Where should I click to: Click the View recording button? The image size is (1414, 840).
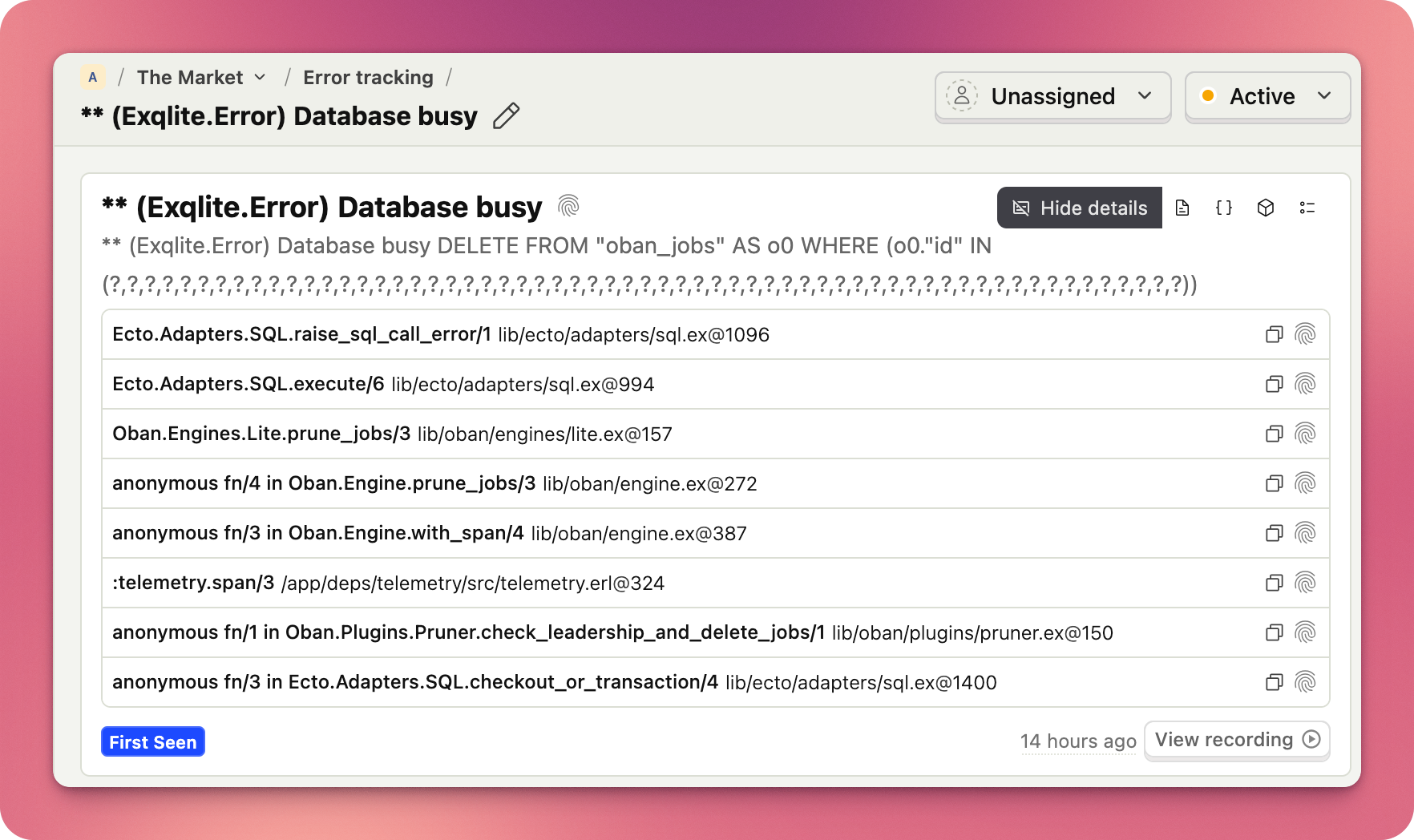coord(1237,740)
